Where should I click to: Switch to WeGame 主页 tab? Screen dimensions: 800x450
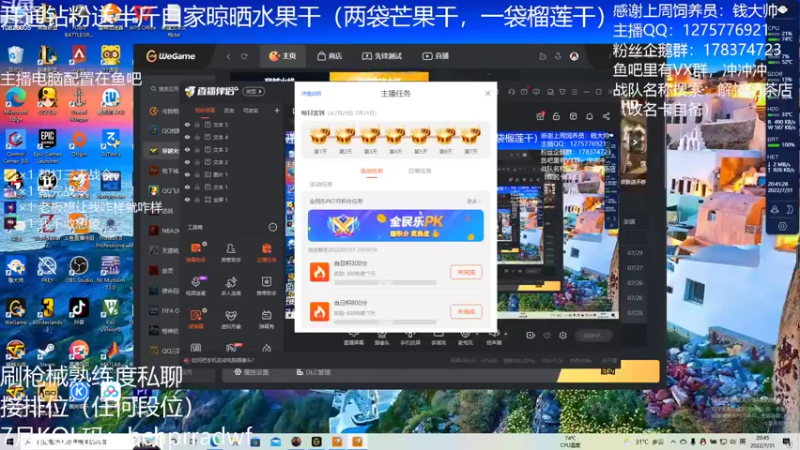[x=283, y=56]
